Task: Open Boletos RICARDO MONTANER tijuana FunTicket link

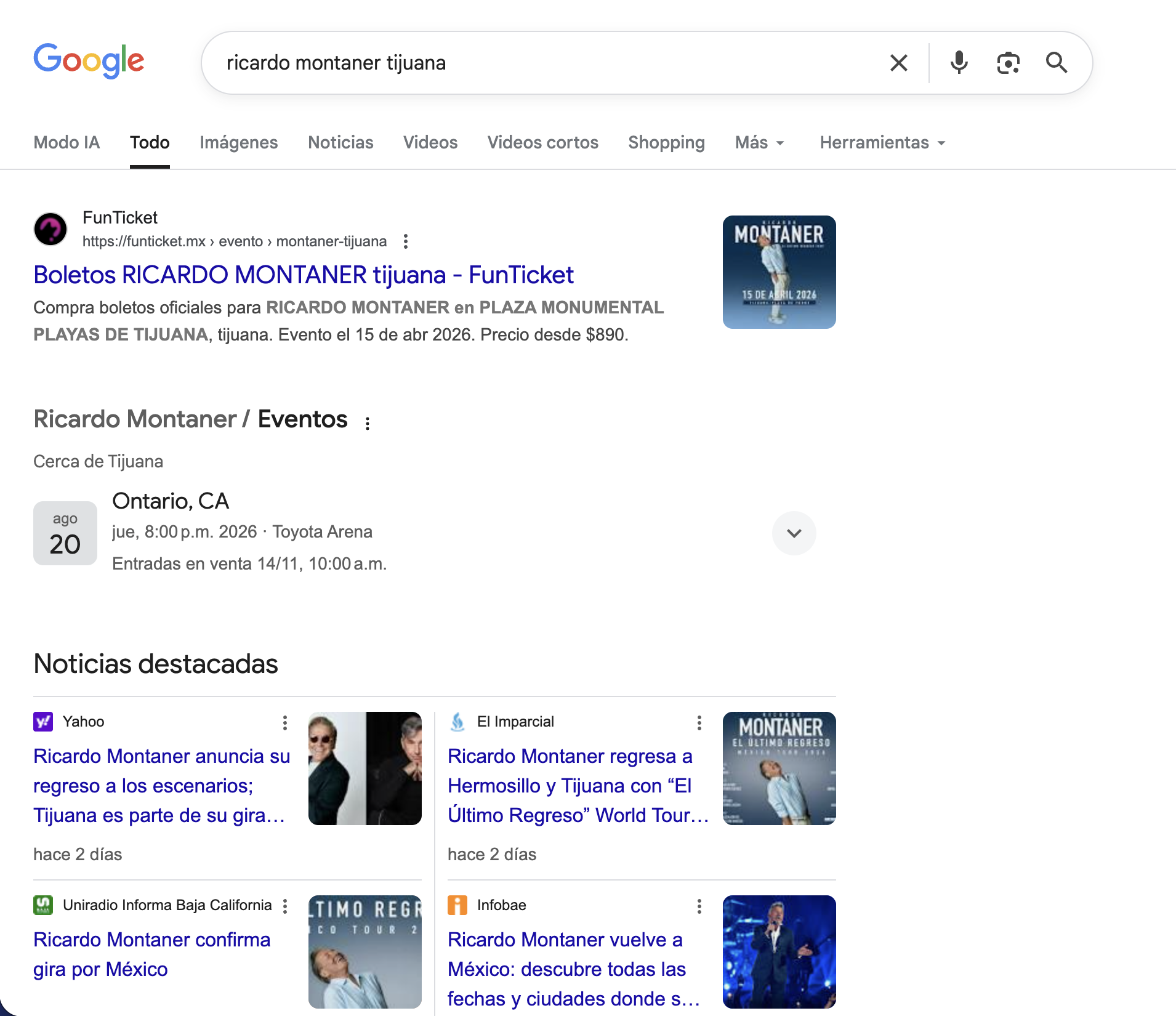Action: click(304, 275)
